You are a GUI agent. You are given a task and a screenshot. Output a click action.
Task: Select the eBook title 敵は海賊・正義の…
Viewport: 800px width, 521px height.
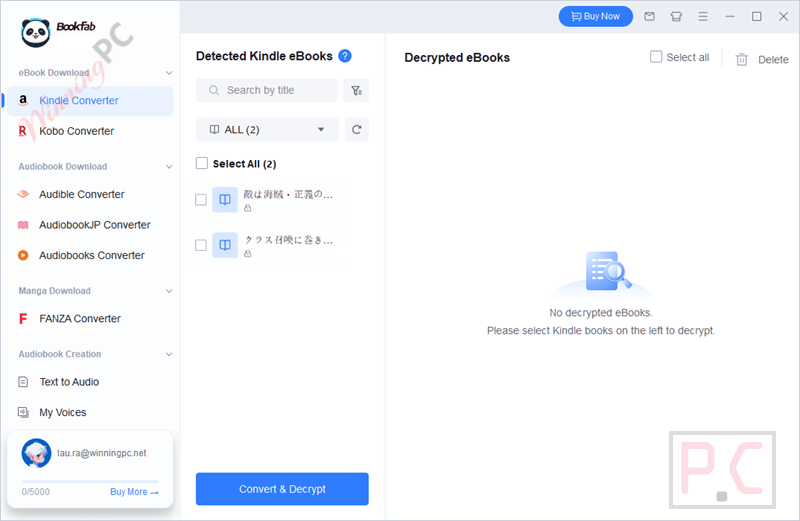[x=288, y=194]
